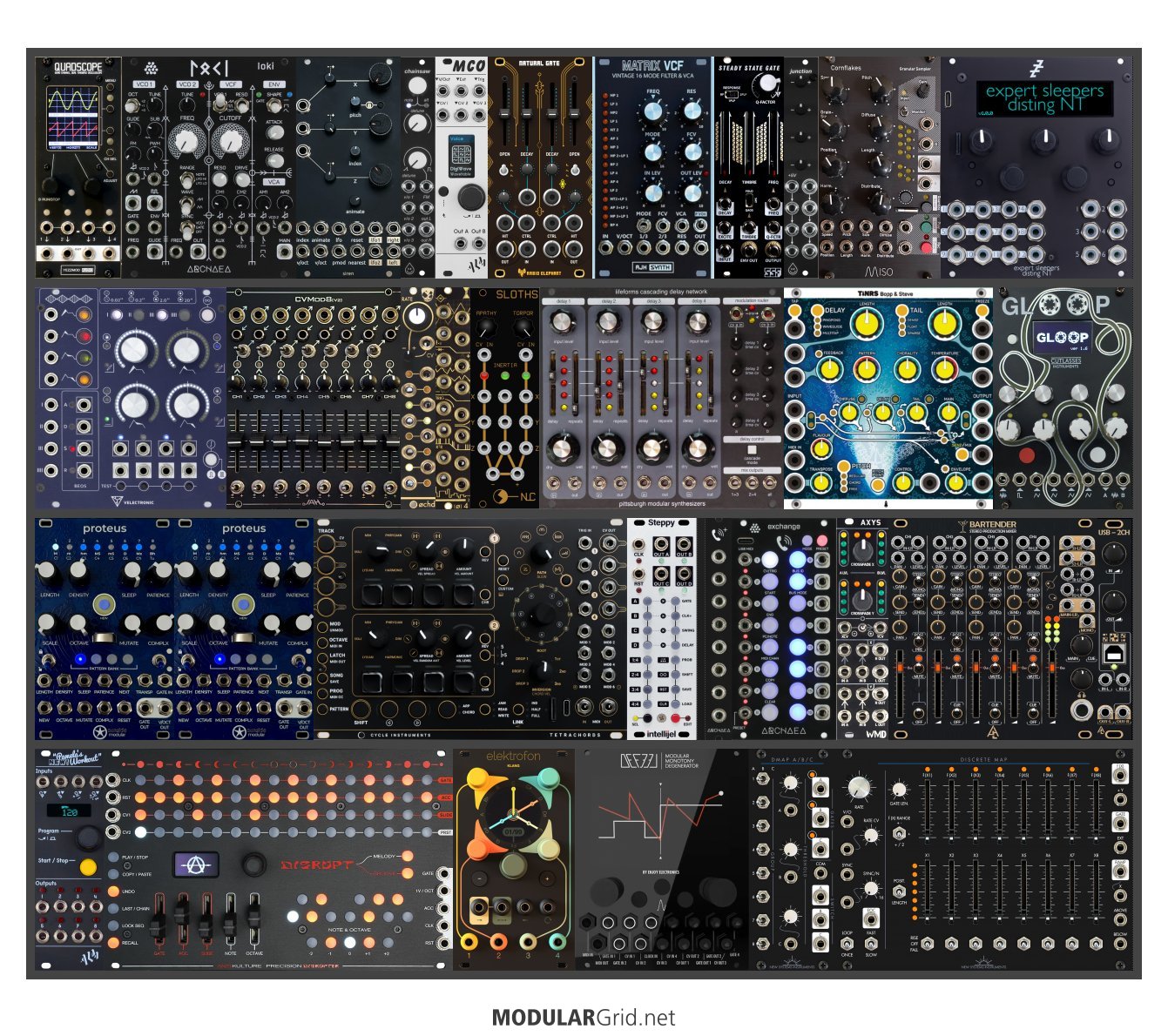1168x1036 pixels.
Task: Click the Quadscope waveform display screen
Action: tap(73, 117)
